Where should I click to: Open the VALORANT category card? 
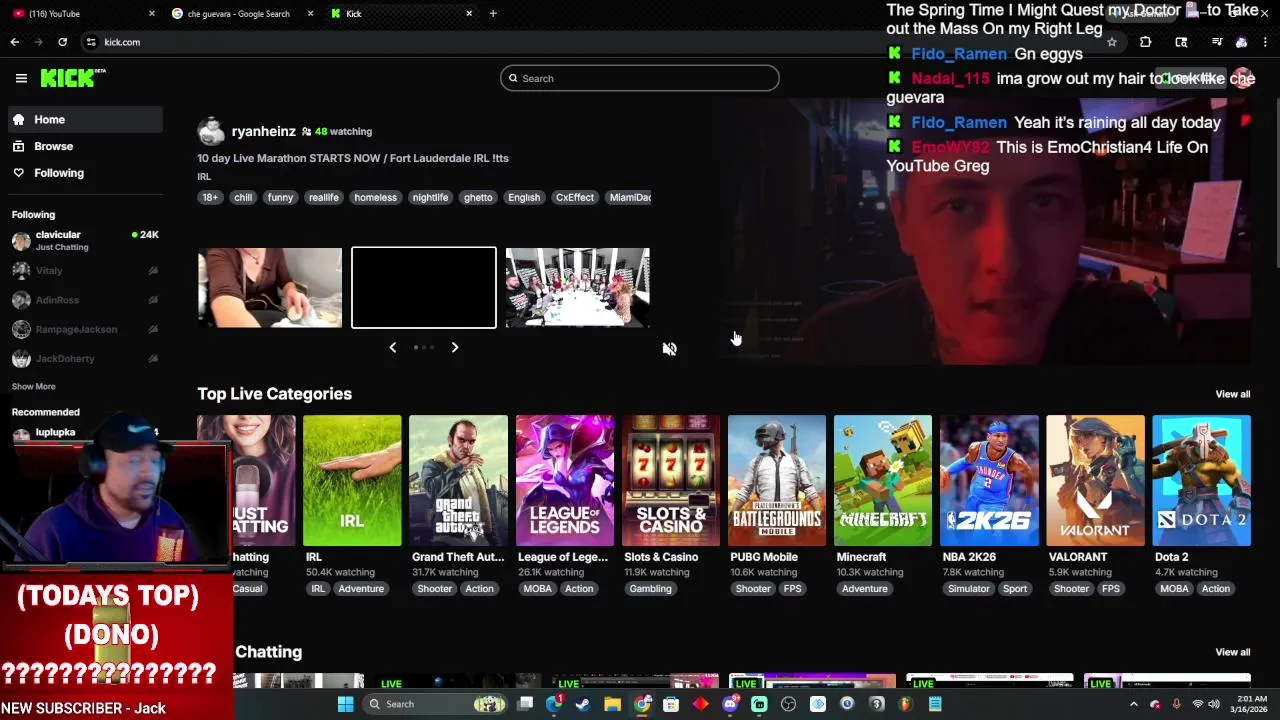1095,480
